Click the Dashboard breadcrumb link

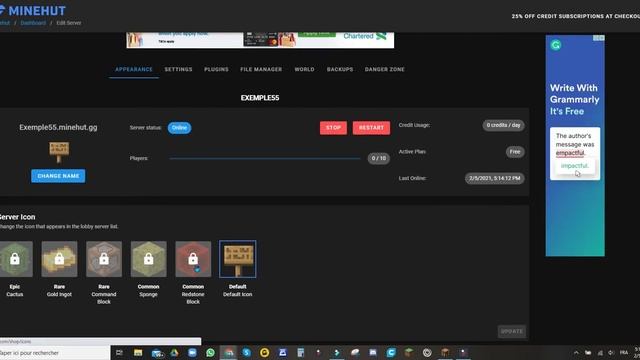pos(33,23)
